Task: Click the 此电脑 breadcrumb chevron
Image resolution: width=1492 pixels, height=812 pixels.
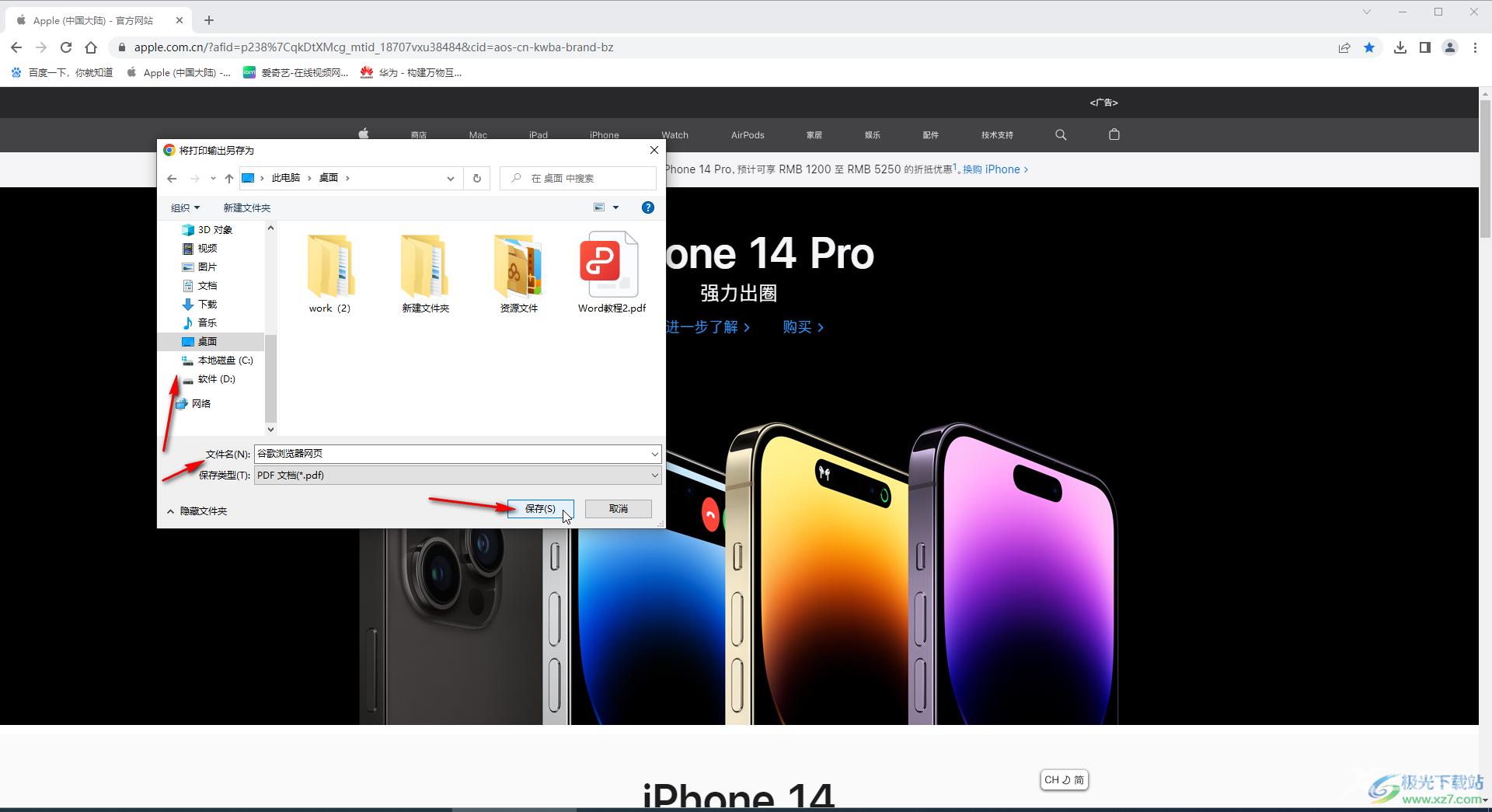Action: 309,178
